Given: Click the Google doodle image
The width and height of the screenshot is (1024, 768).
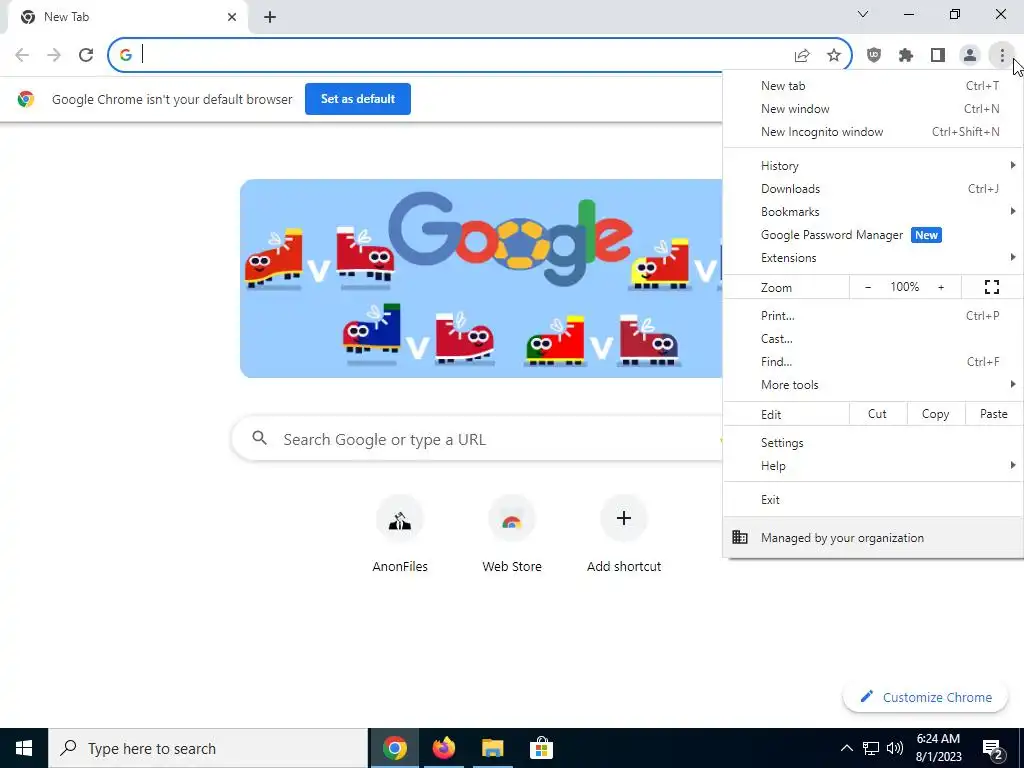Looking at the screenshot, I should [481, 278].
